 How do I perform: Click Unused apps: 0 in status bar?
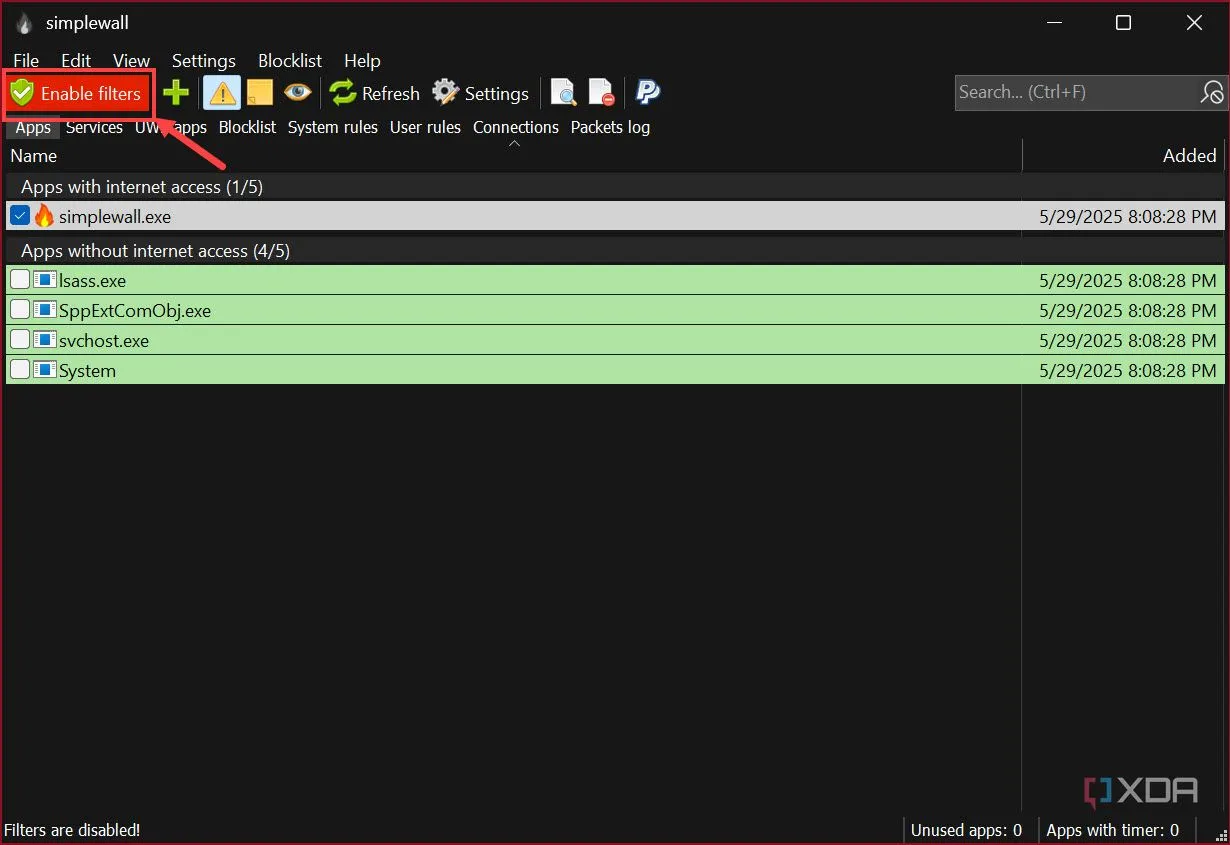[966, 830]
